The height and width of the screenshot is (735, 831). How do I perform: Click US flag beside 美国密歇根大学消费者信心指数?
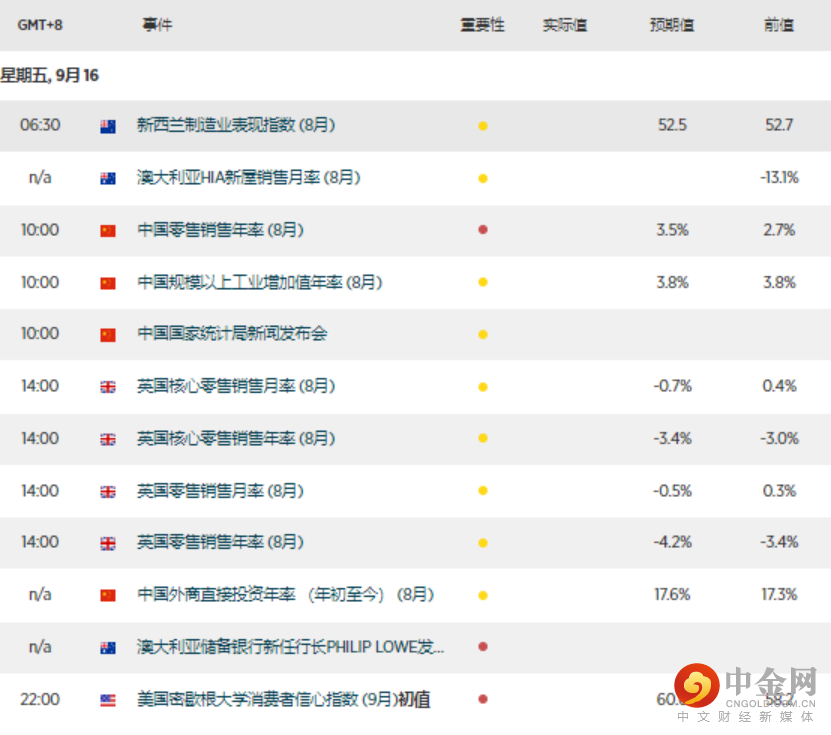[108, 701]
